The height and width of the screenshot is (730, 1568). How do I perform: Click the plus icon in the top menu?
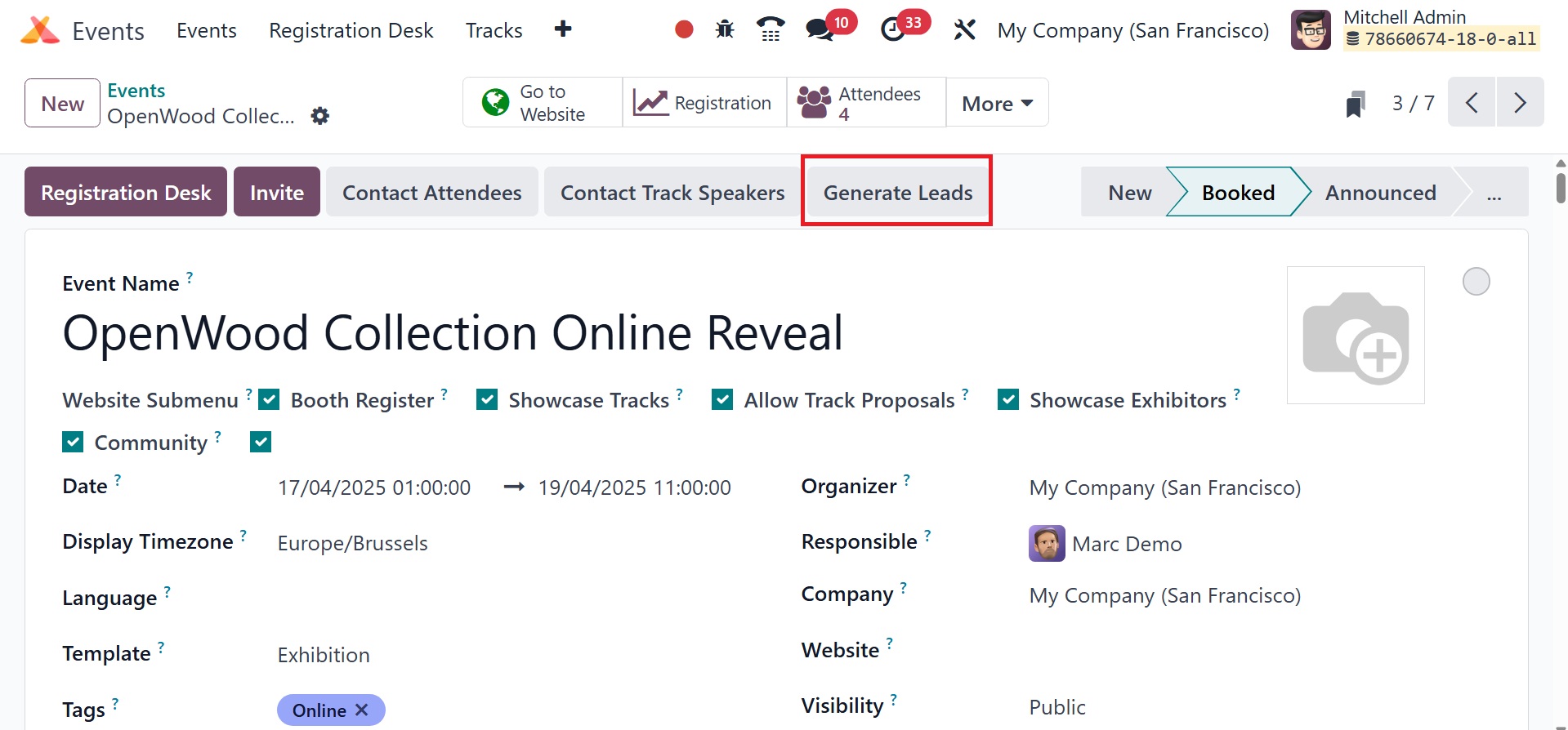563,29
